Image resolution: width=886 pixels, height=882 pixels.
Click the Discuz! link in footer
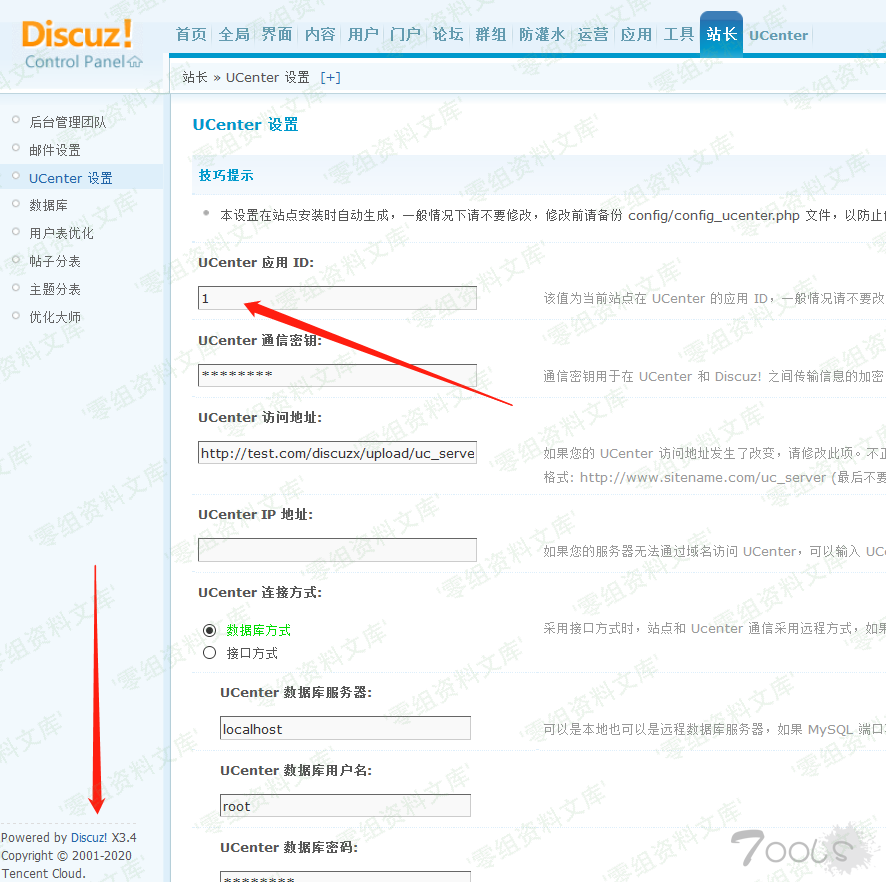point(89,838)
